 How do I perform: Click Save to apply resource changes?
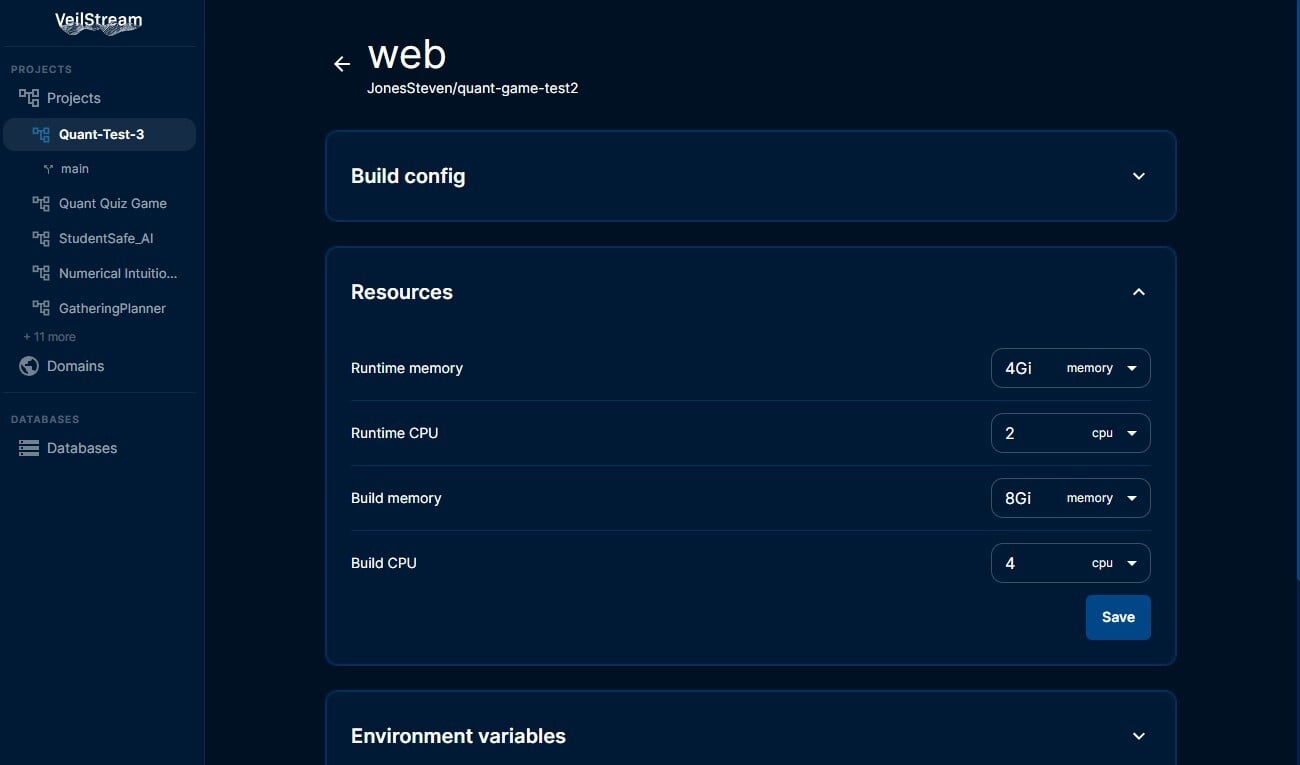[x=1117, y=617]
